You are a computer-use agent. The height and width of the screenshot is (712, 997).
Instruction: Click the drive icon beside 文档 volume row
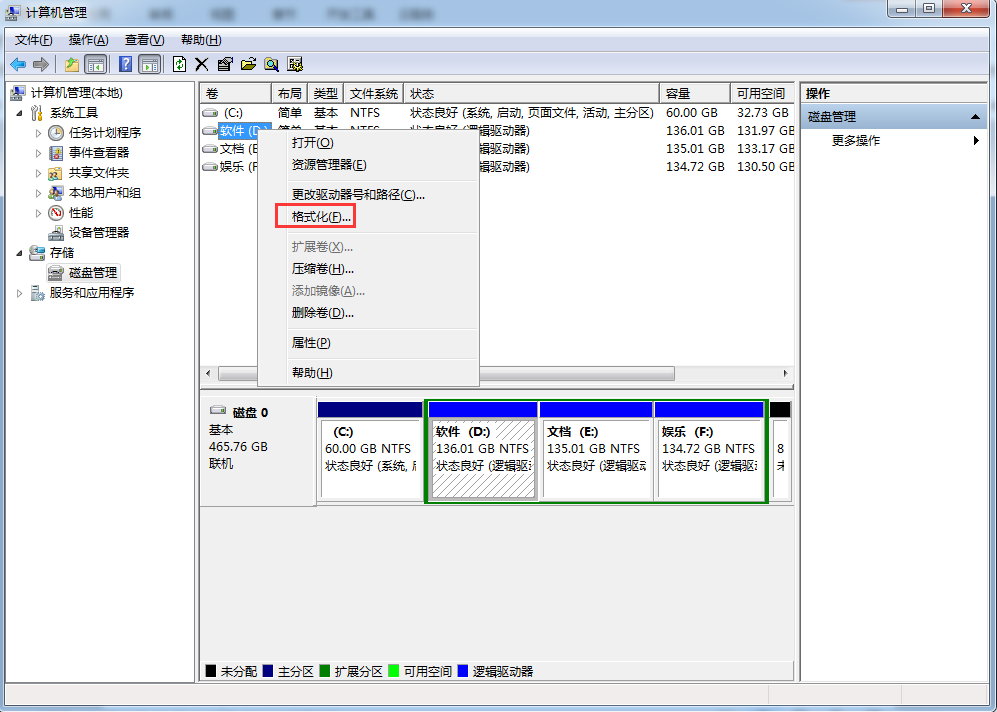point(210,149)
